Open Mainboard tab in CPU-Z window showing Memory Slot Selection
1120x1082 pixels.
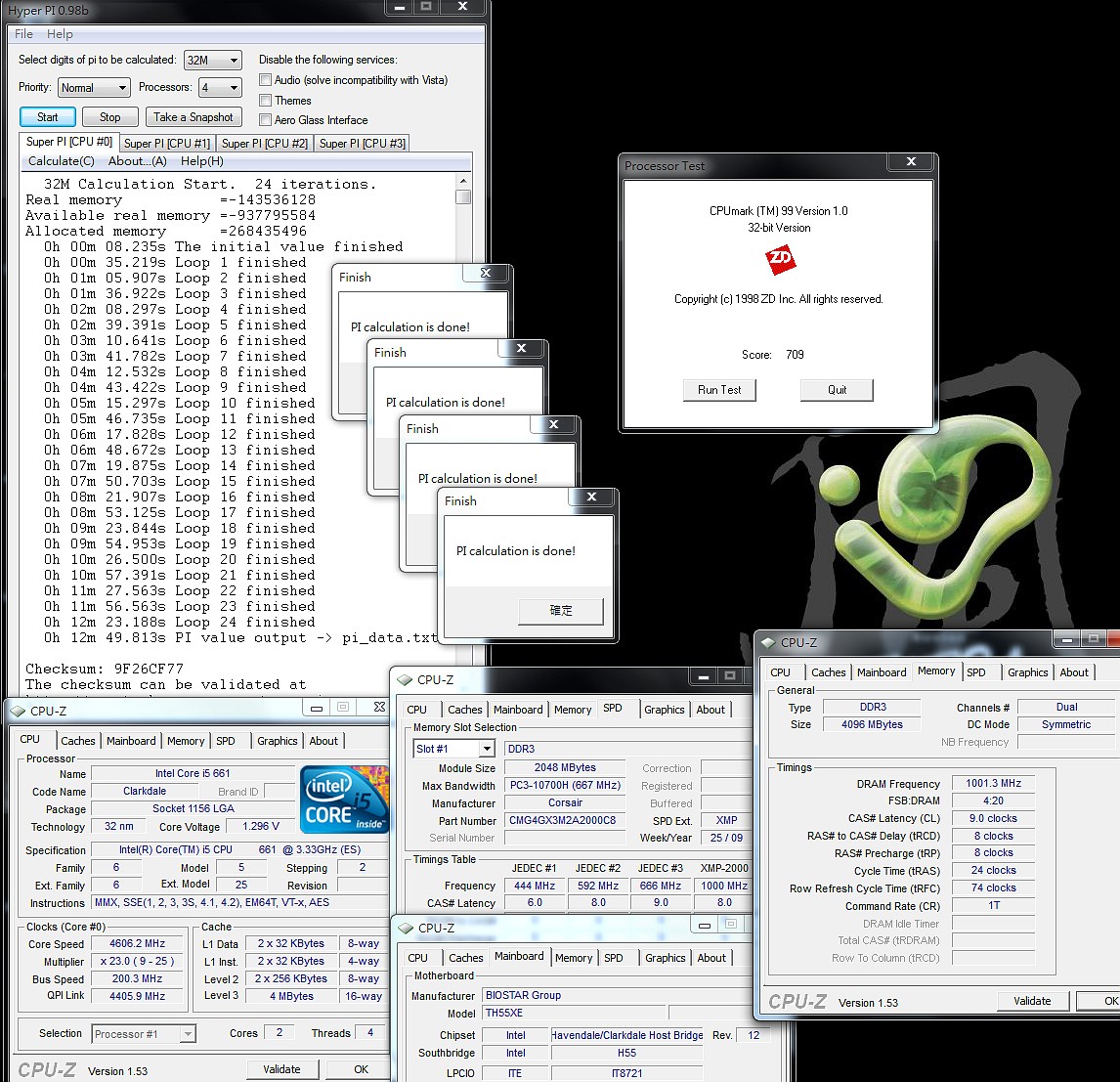point(518,710)
